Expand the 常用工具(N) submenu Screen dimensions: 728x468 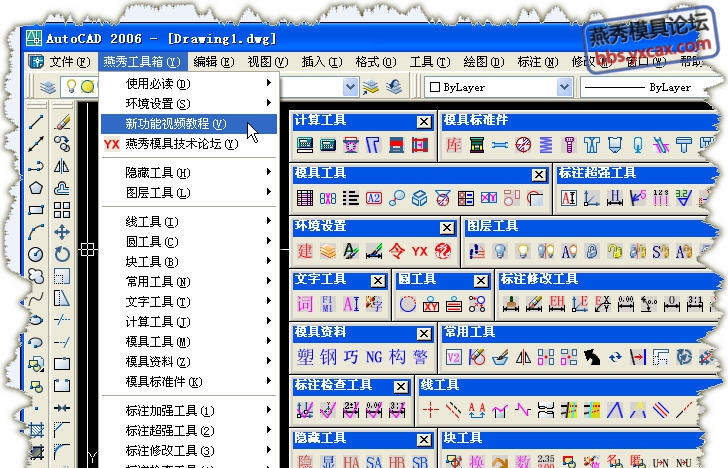(189, 281)
